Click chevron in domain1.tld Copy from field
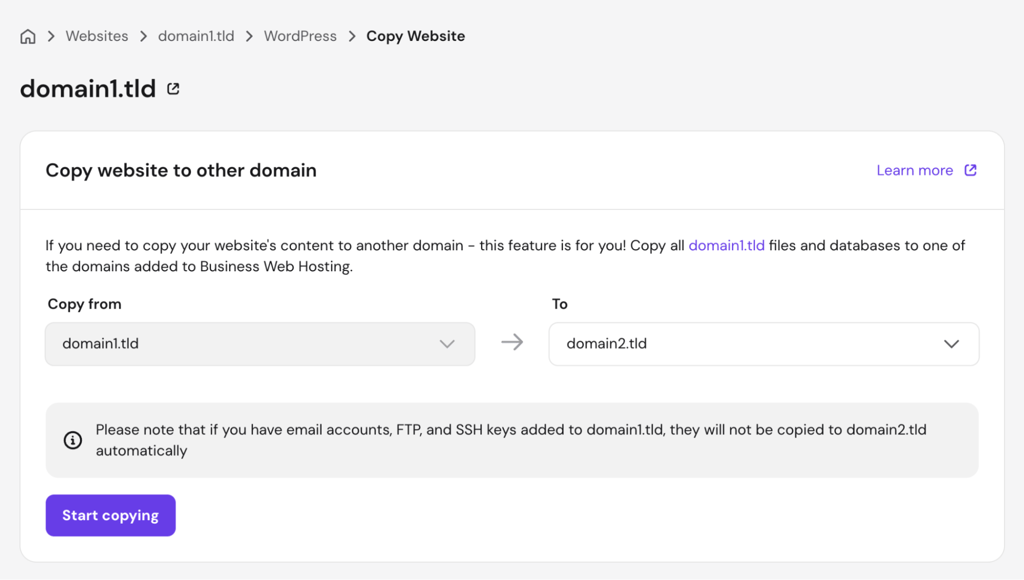Viewport: 1024px width, 580px height. (447, 344)
